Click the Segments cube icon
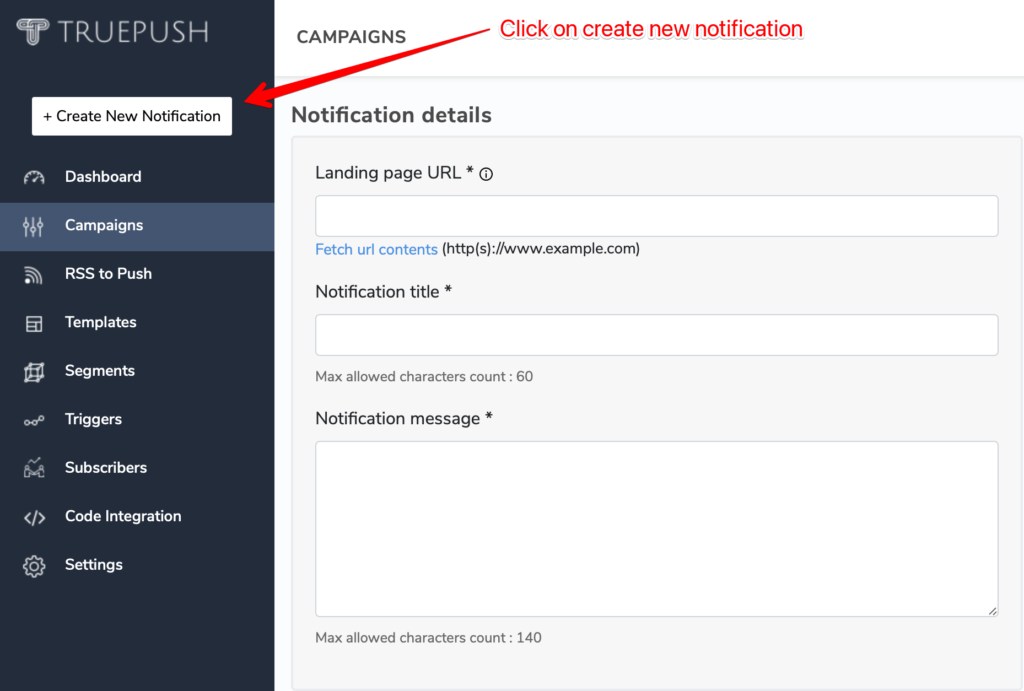The height and width of the screenshot is (691, 1024). click(33, 370)
